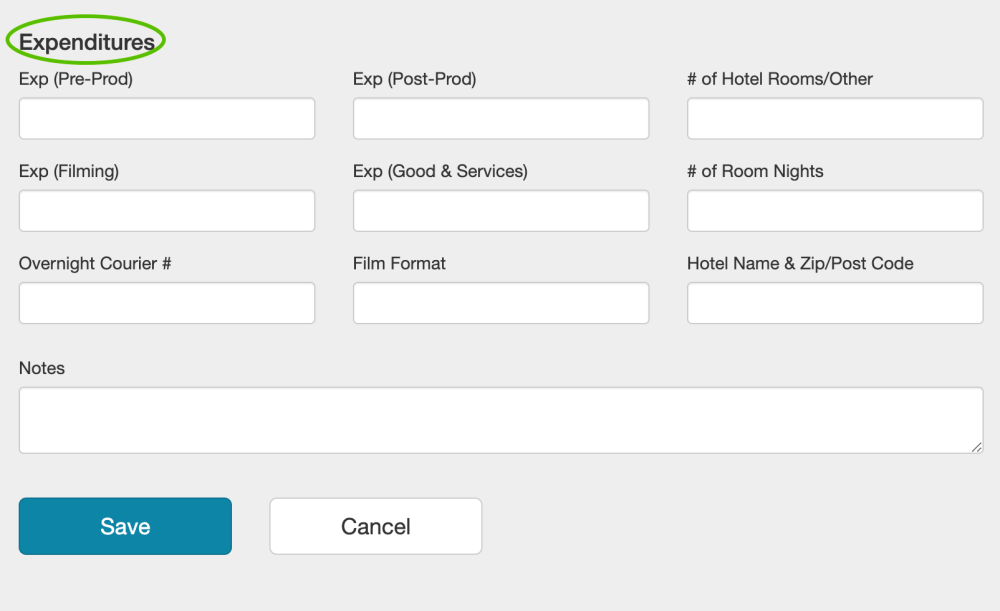Select the # of Room Nights field
The width and height of the screenshot is (1000, 611).
point(835,211)
